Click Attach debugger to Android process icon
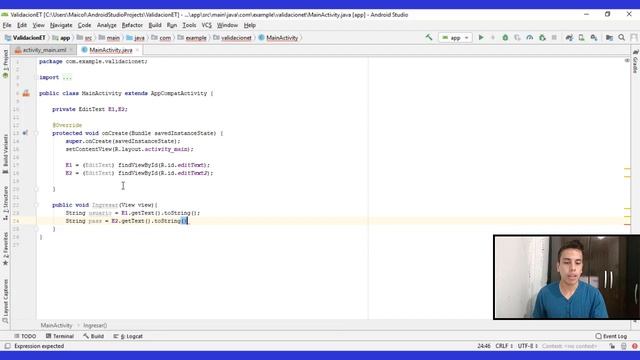Screen dimensions: 640x360 point(542,38)
